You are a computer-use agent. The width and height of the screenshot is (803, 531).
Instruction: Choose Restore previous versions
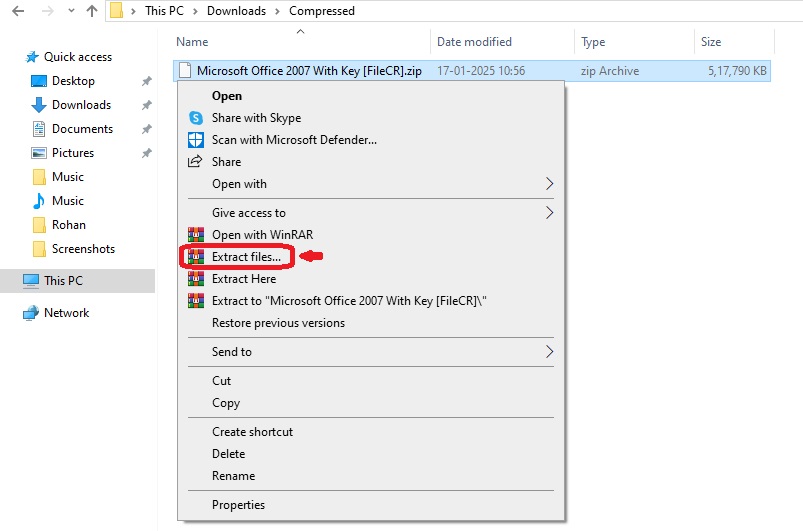pos(279,323)
